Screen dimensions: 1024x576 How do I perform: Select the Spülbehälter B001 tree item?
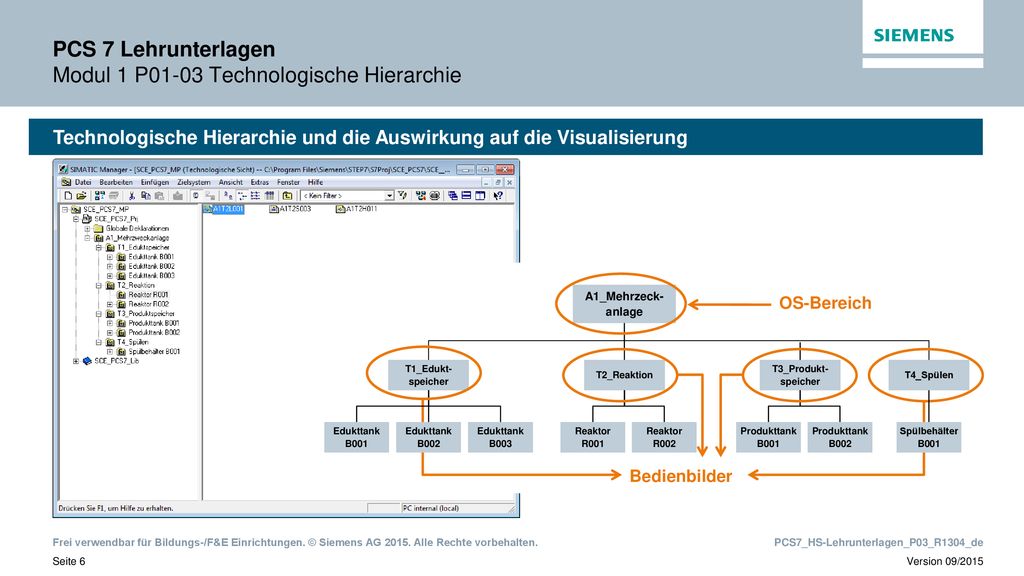point(154,351)
